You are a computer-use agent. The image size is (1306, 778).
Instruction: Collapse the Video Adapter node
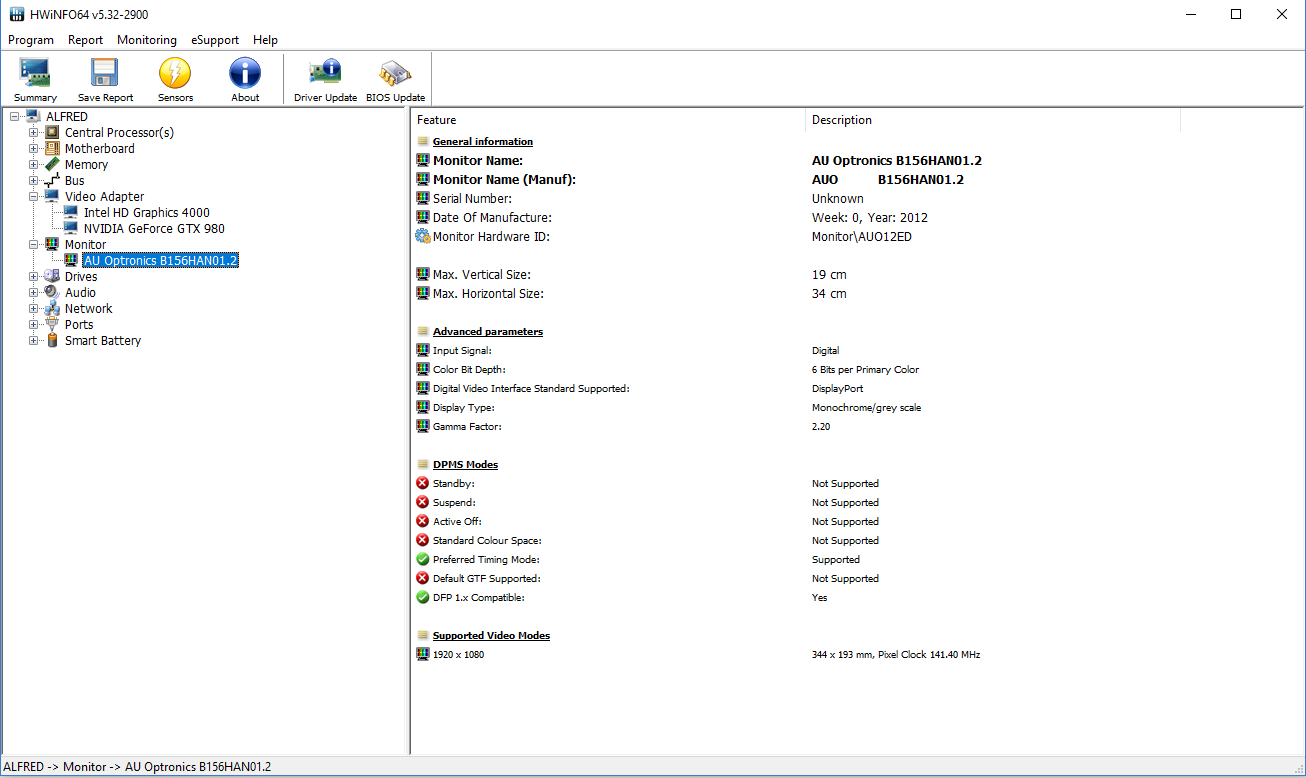[34, 197]
